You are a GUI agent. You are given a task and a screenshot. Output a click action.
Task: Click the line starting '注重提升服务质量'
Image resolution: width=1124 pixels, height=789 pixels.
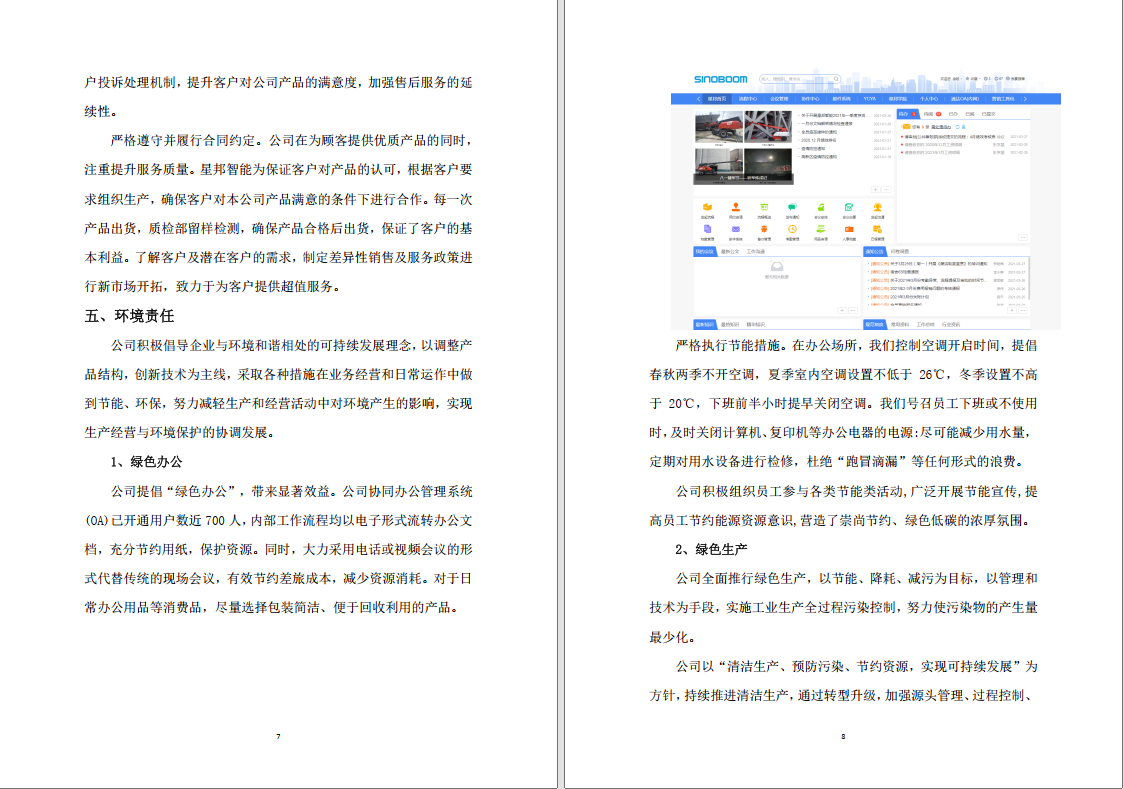pos(278,170)
